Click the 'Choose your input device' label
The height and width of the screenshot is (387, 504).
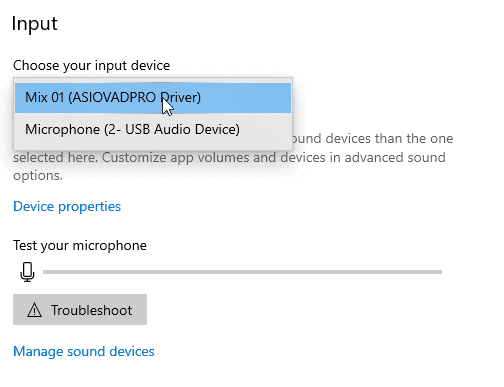pos(92,65)
